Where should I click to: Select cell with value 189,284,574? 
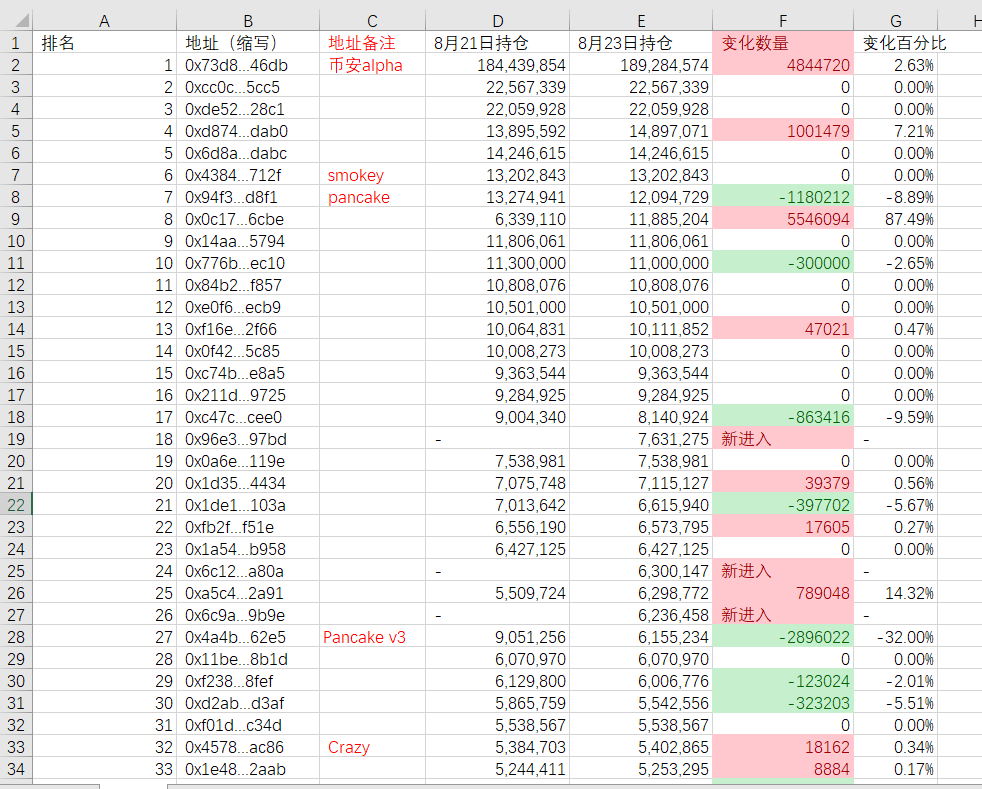click(x=641, y=65)
